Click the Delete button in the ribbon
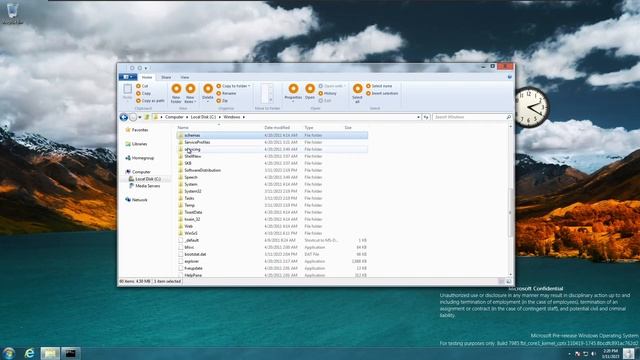The image size is (640, 360). tap(208, 92)
